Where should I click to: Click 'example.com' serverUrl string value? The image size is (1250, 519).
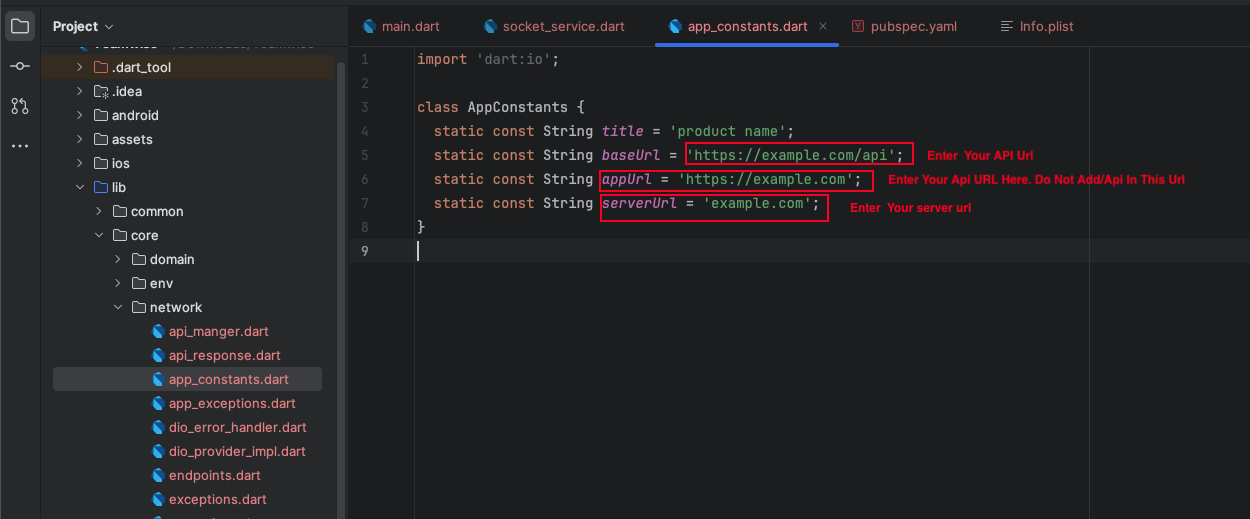pyautogui.click(x=758, y=203)
